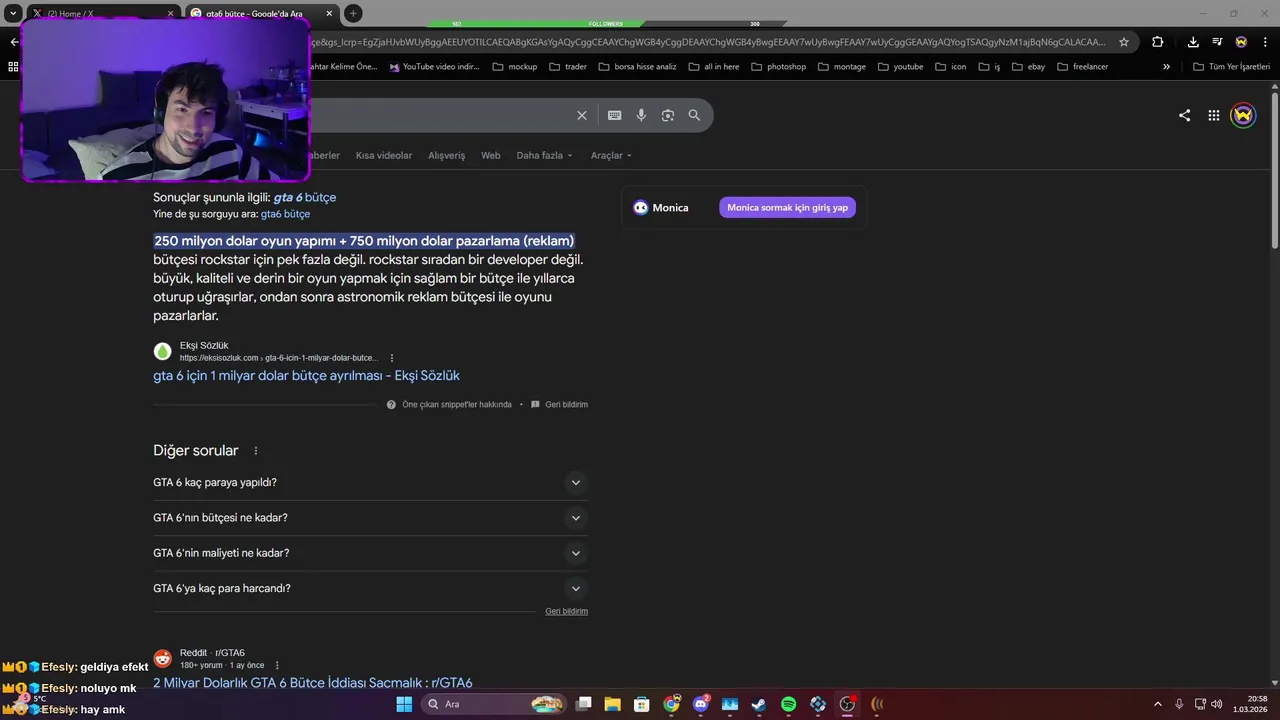
Task: Open Steam from the taskbar
Action: 759,704
